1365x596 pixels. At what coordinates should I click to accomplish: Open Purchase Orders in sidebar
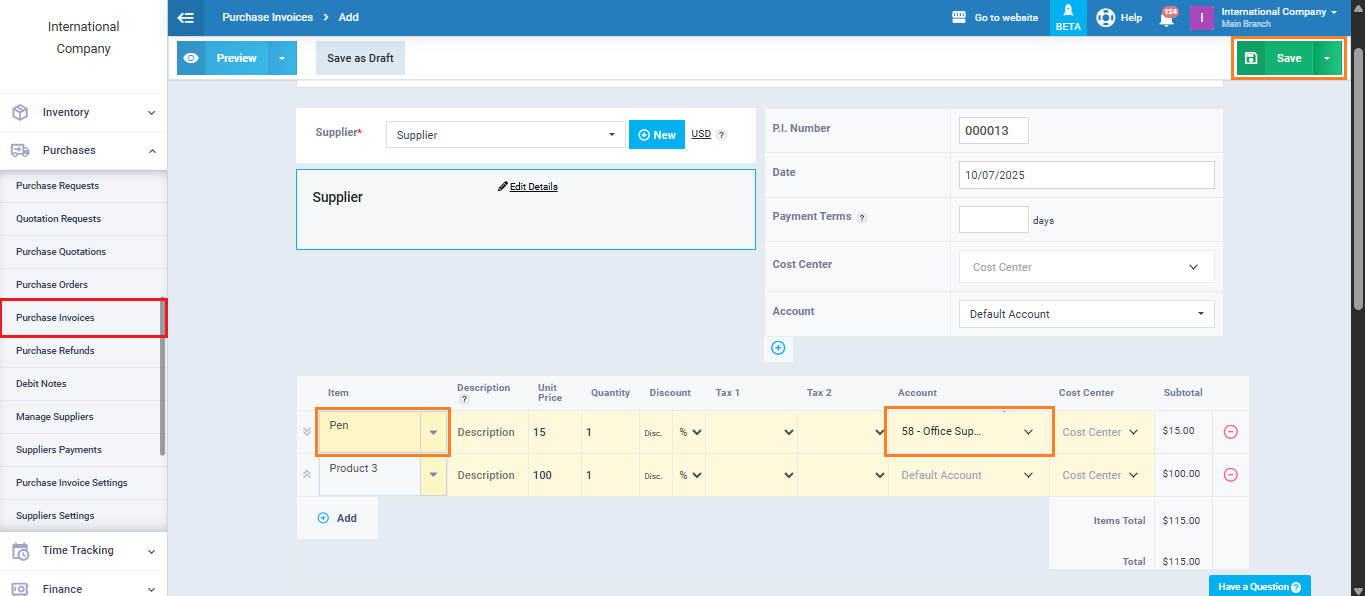pos(52,285)
